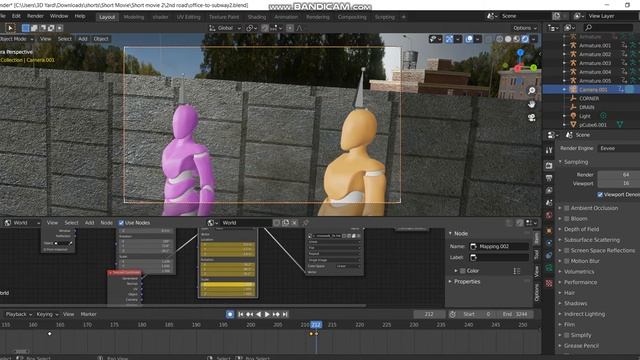Viewport: 640px width, 360px height.
Task: Switch to the Animation workspace tab
Action: [x=286, y=17]
